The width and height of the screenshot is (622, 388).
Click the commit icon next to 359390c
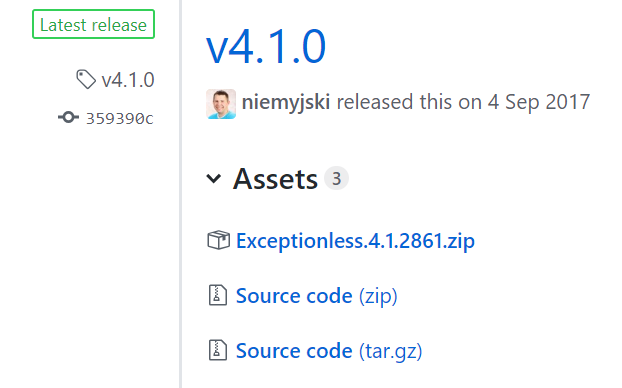click(x=68, y=117)
